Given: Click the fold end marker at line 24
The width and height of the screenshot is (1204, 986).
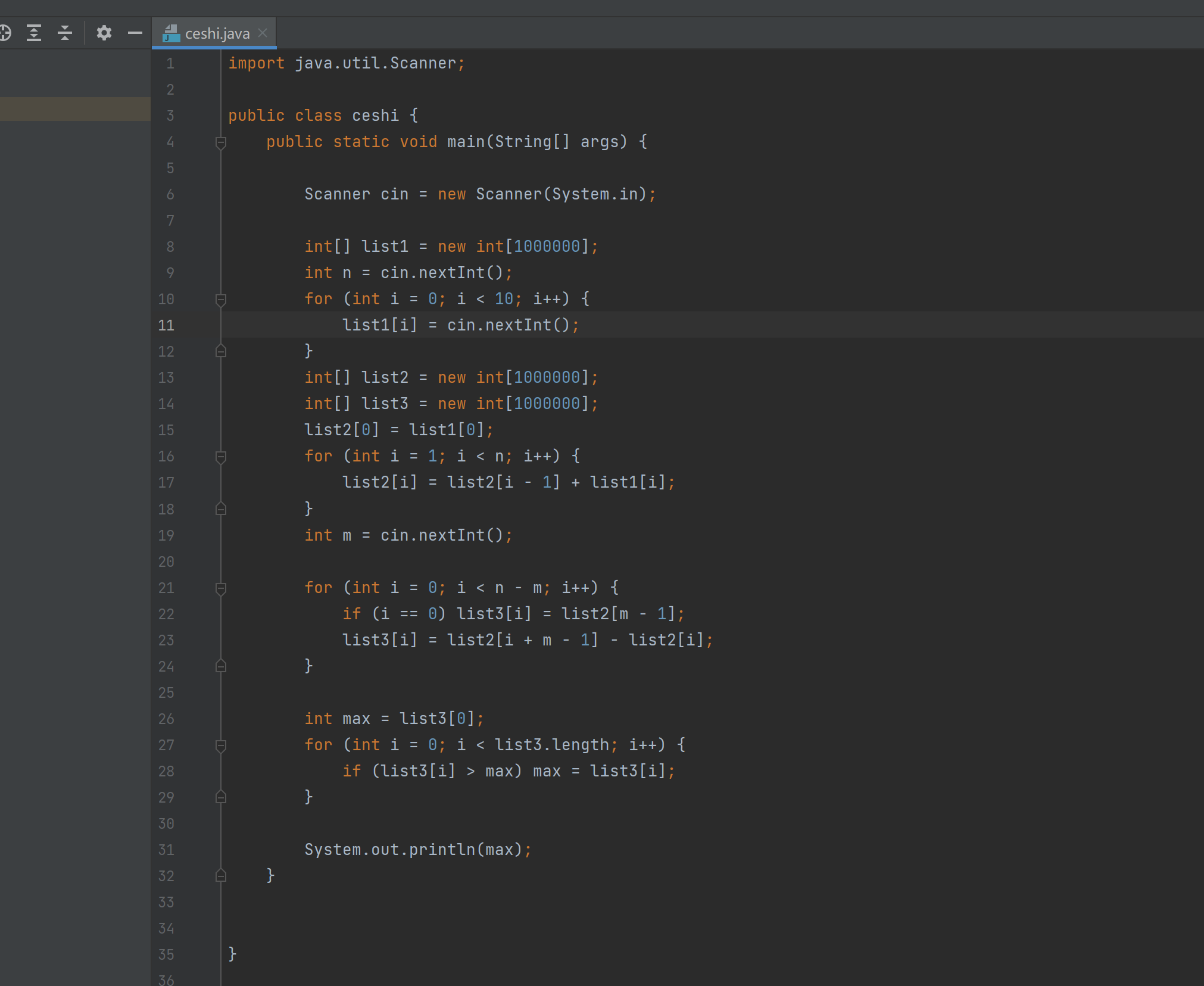Looking at the screenshot, I should click(x=221, y=666).
